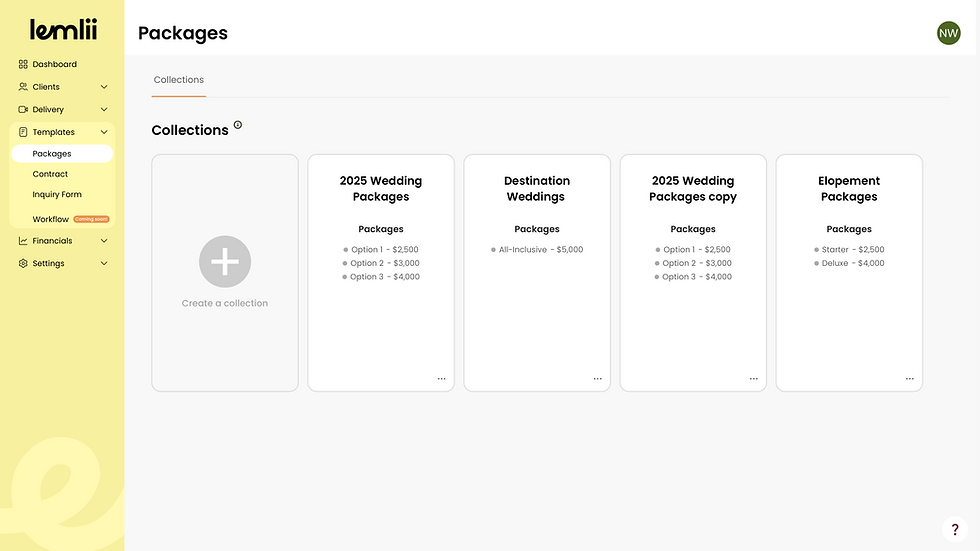The height and width of the screenshot is (551, 980).
Task: Click the Collections info icon
Action: [x=238, y=125]
